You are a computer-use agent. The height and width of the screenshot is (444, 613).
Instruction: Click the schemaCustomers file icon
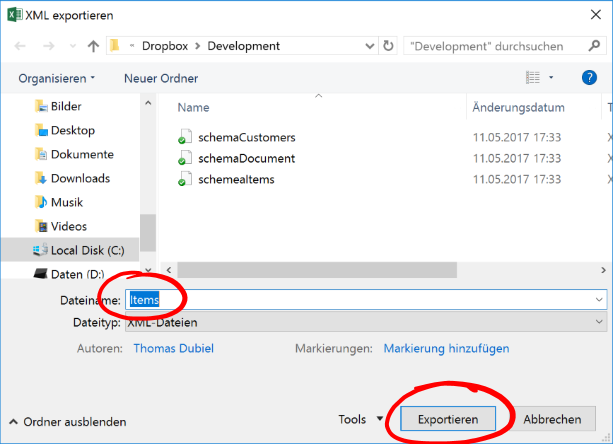pyautogui.click(x=183, y=137)
